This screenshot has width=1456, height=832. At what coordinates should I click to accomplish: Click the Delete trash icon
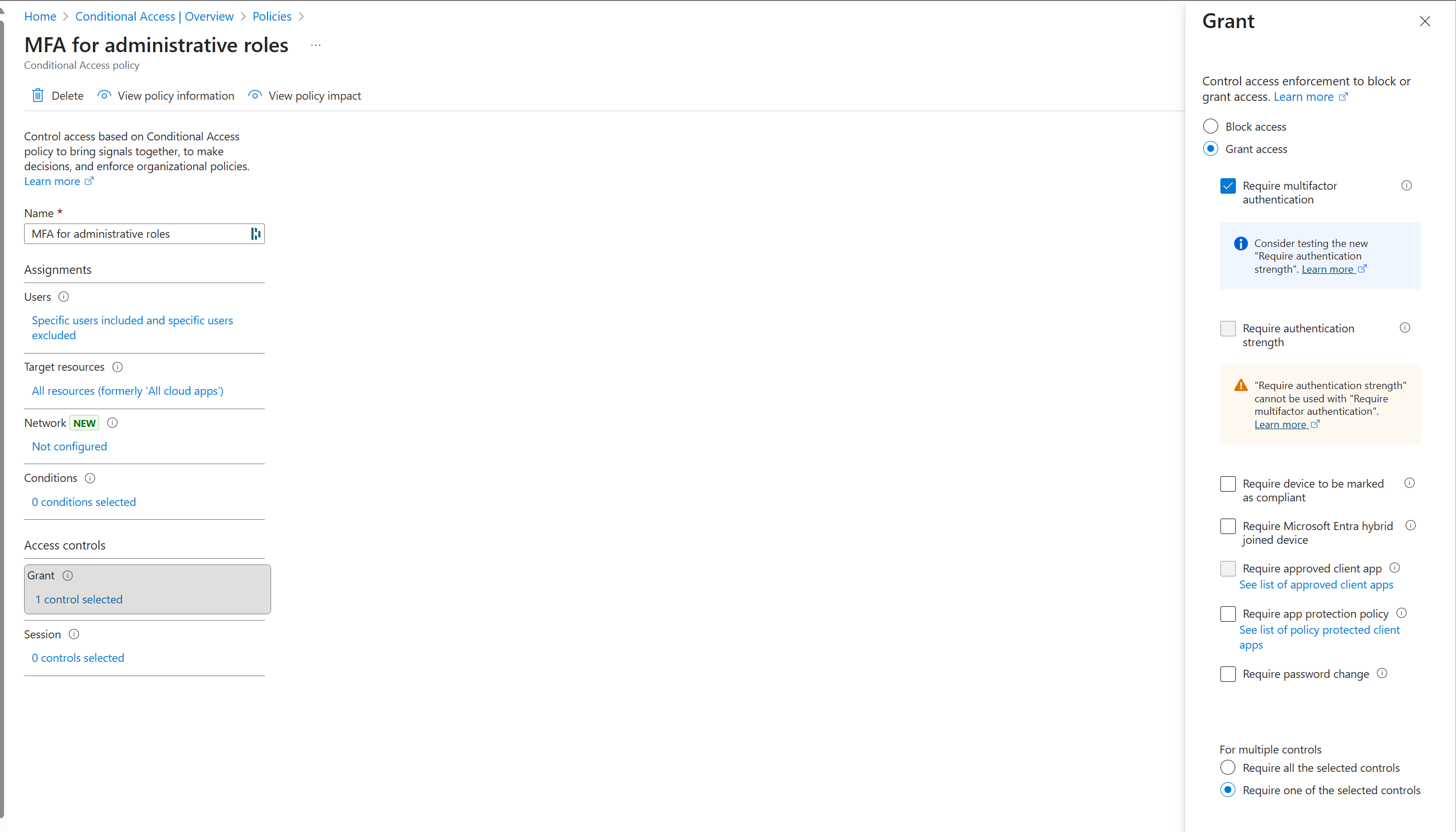(x=38, y=96)
